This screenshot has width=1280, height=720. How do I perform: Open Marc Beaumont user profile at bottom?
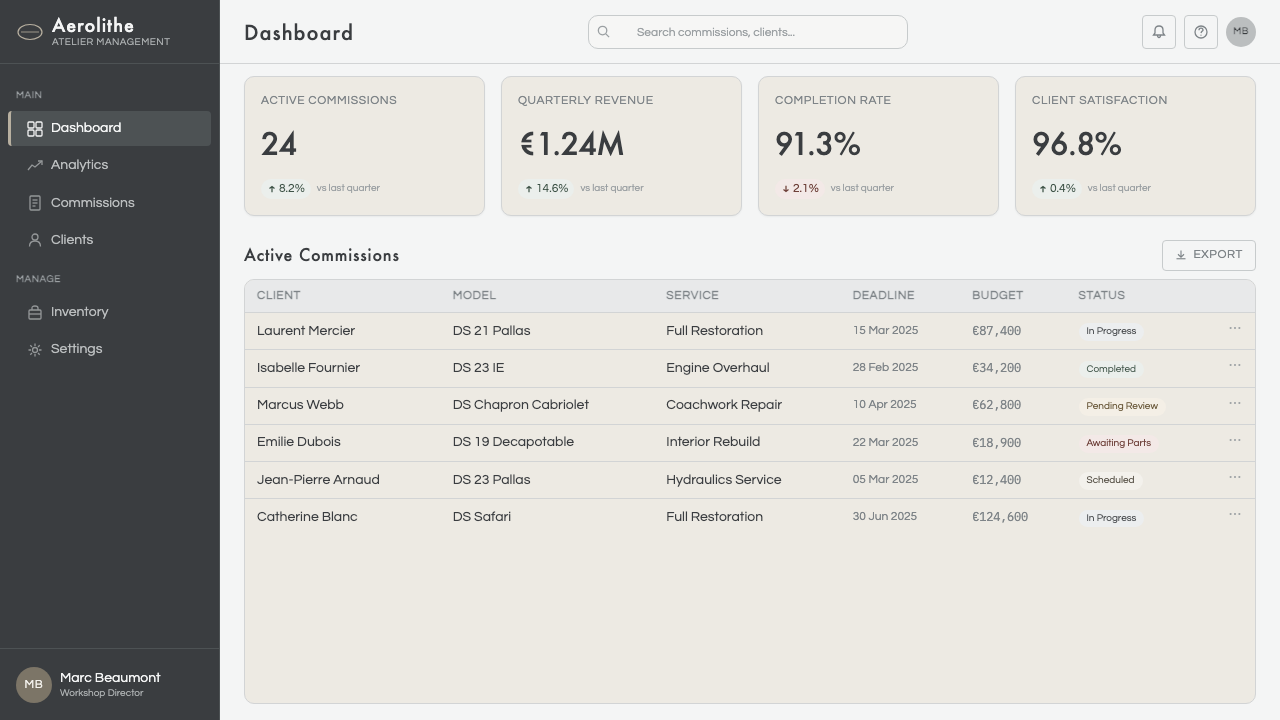[x=110, y=685]
